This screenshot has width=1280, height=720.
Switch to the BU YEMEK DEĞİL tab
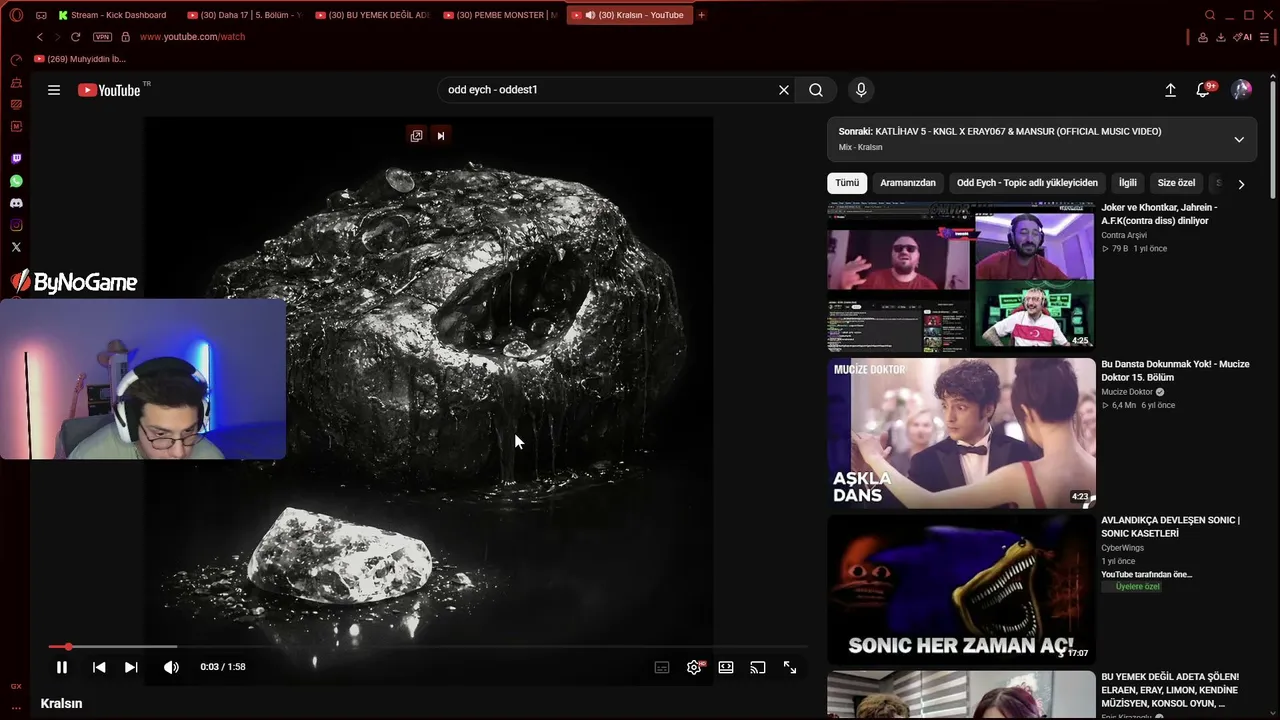click(x=373, y=15)
